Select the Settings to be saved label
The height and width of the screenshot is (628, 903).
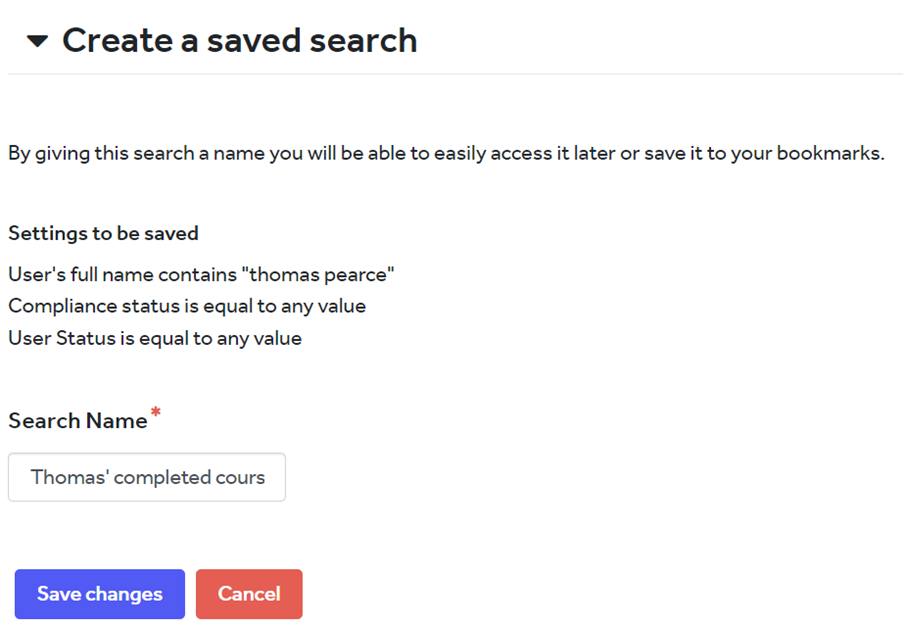pos(103,233)
